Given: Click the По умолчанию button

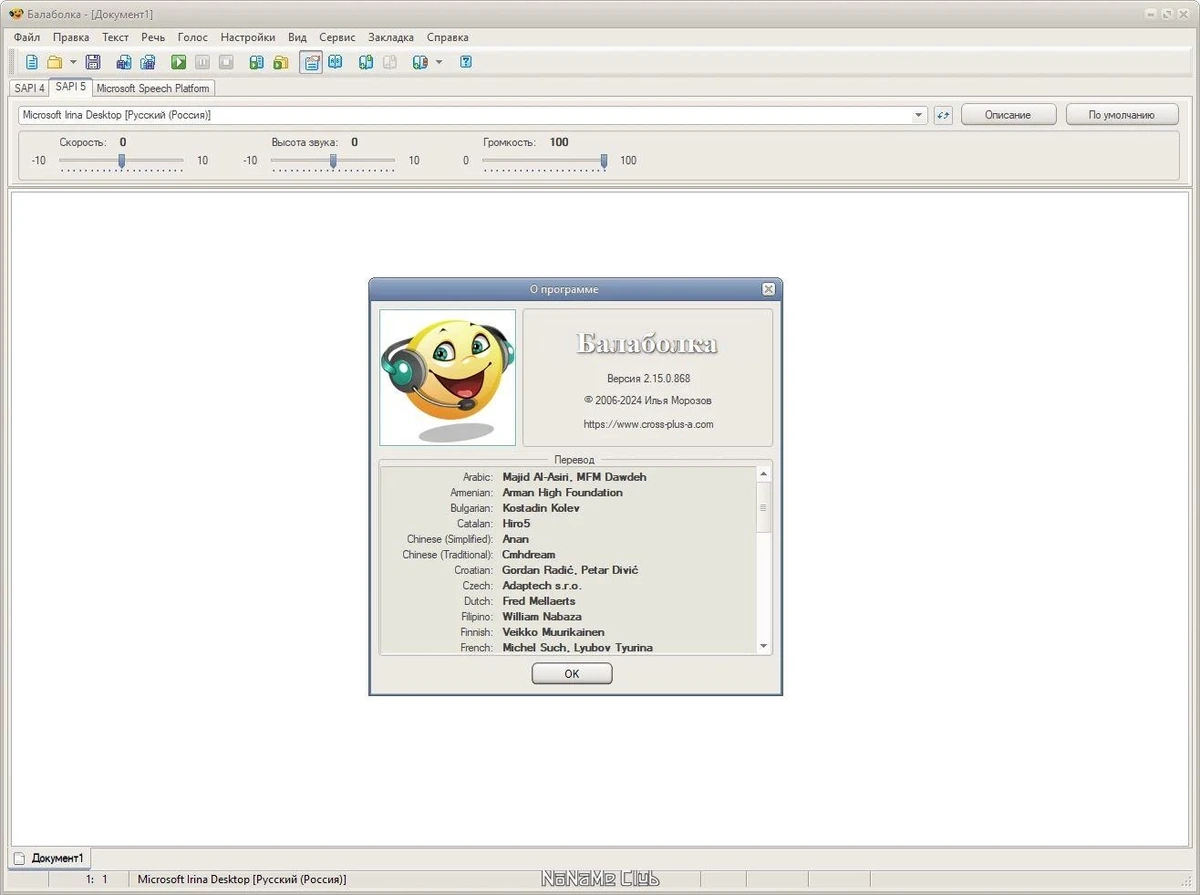Looking at the screenshot, I should point(1122,115).
